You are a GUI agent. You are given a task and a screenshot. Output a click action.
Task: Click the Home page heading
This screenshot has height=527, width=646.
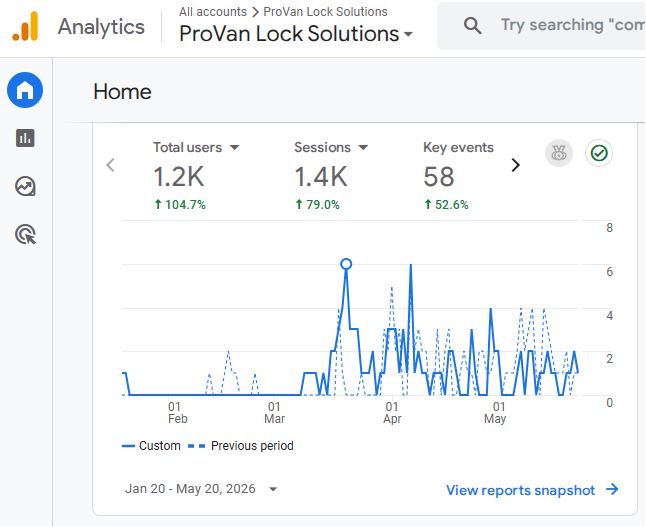[122, 91]
